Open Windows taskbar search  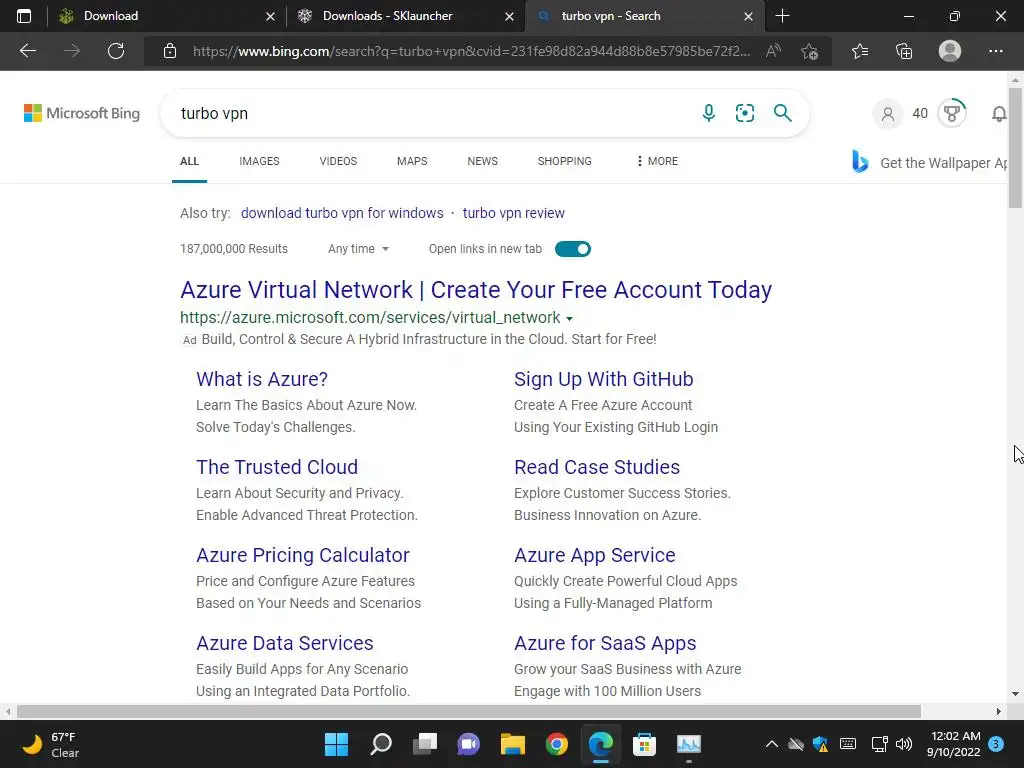coord(381,744)
